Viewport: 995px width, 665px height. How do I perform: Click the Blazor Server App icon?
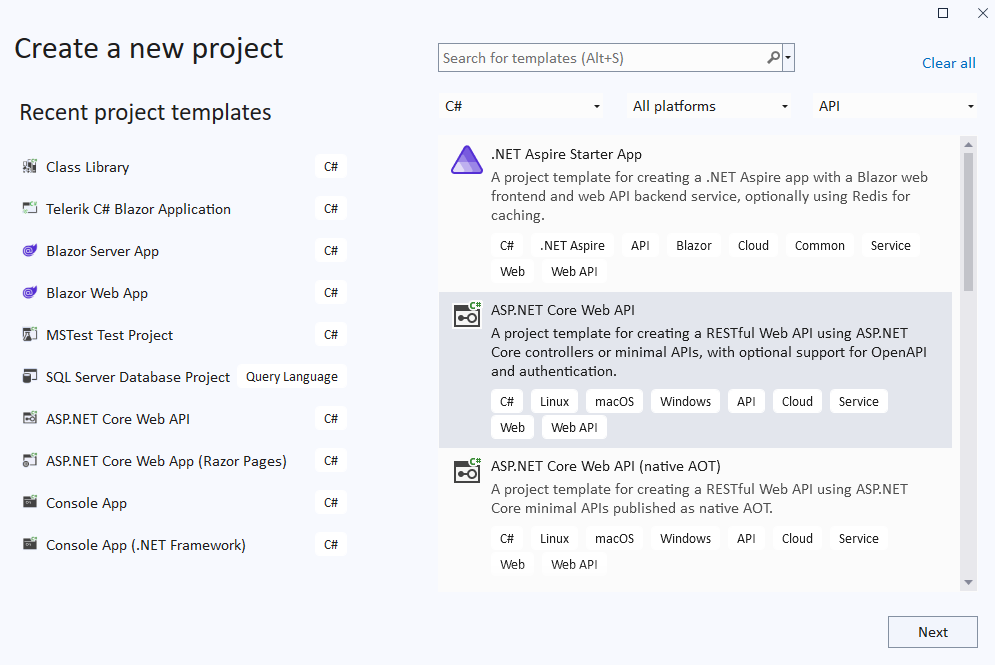click(29, 251)
